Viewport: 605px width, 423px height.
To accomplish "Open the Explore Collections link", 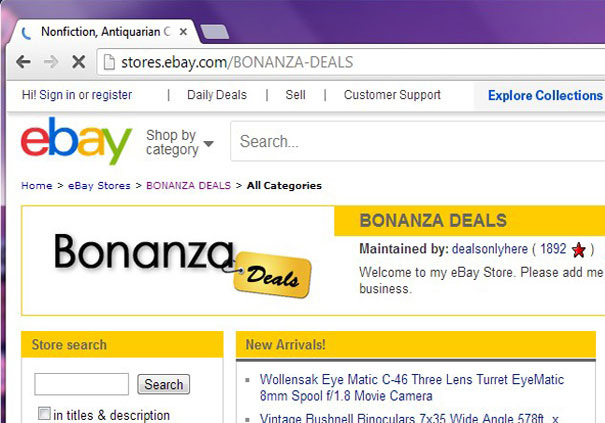I will (x=545, y=96).
